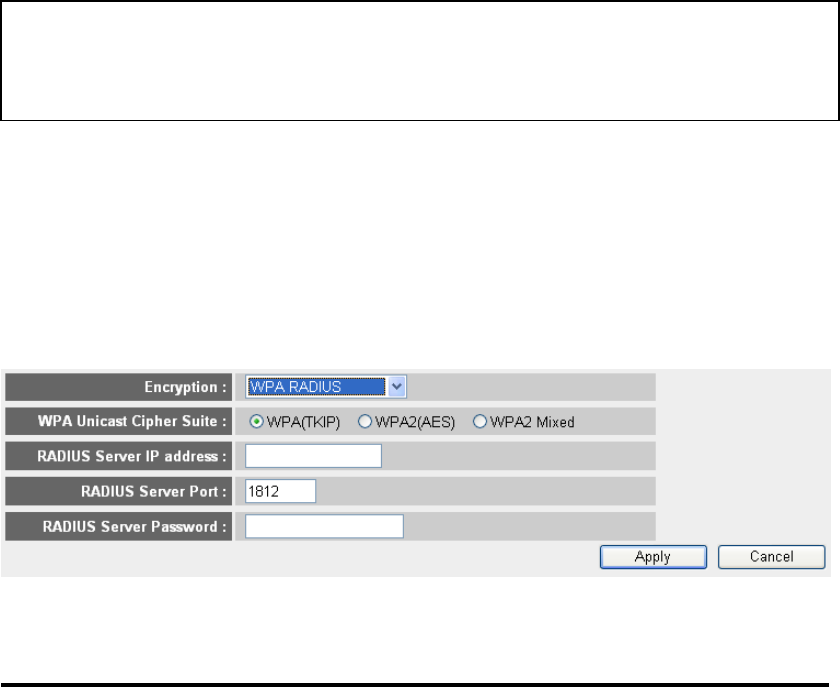Focus the RADIUS Server Password field
This screenshot has width=840, height=687.
tap(324, 526)
